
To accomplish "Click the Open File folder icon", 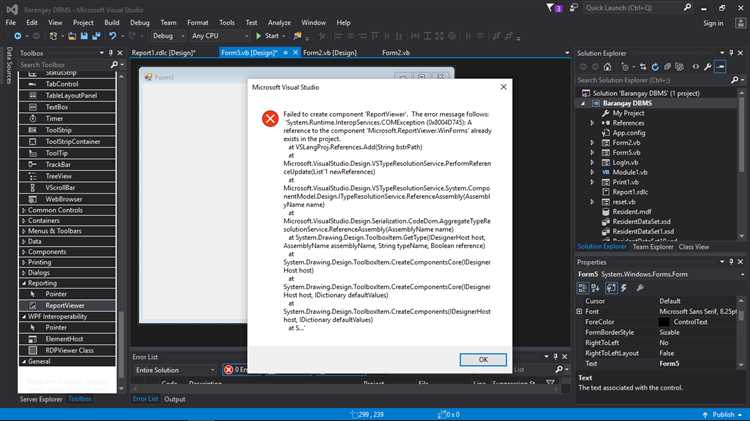I will [72, 36].
